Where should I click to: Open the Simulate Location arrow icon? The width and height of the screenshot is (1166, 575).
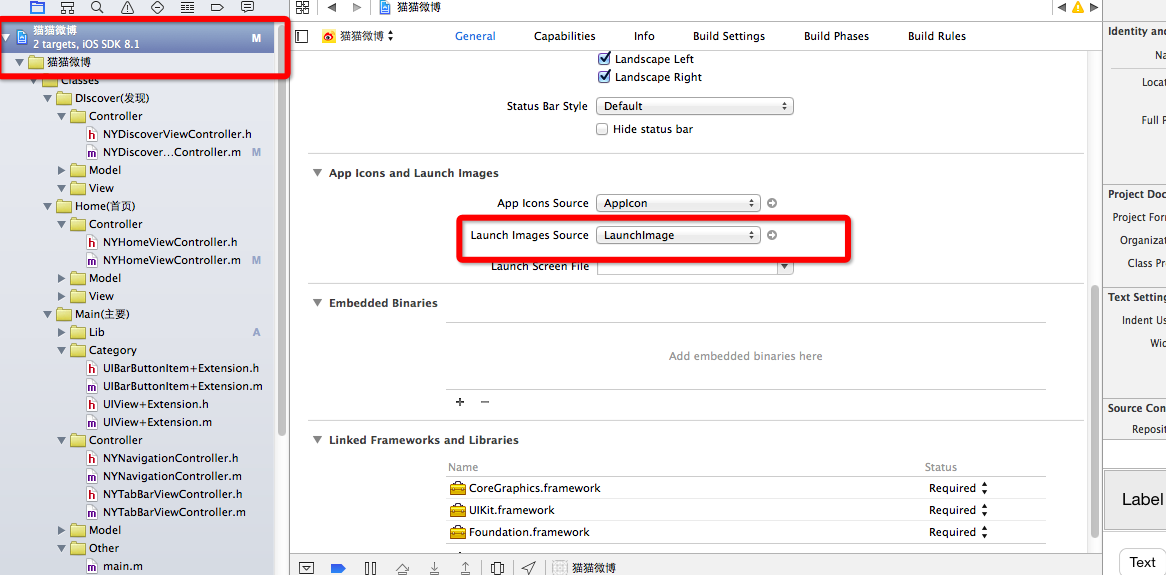click(529, 568)
